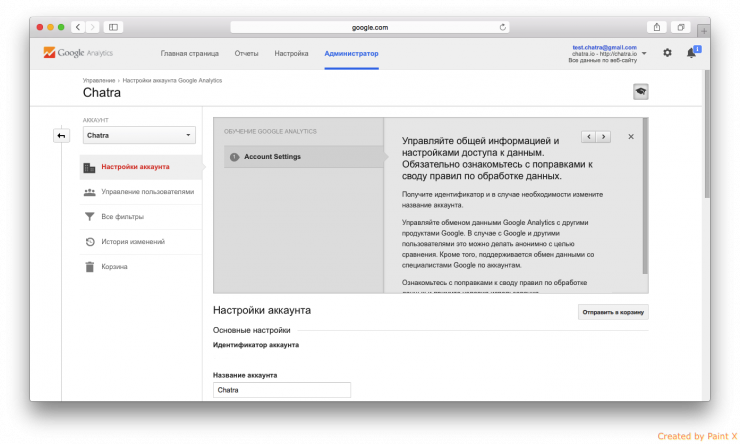
Task: Toggle the Safari sidebar button
Action: click(x=113, y=27)
